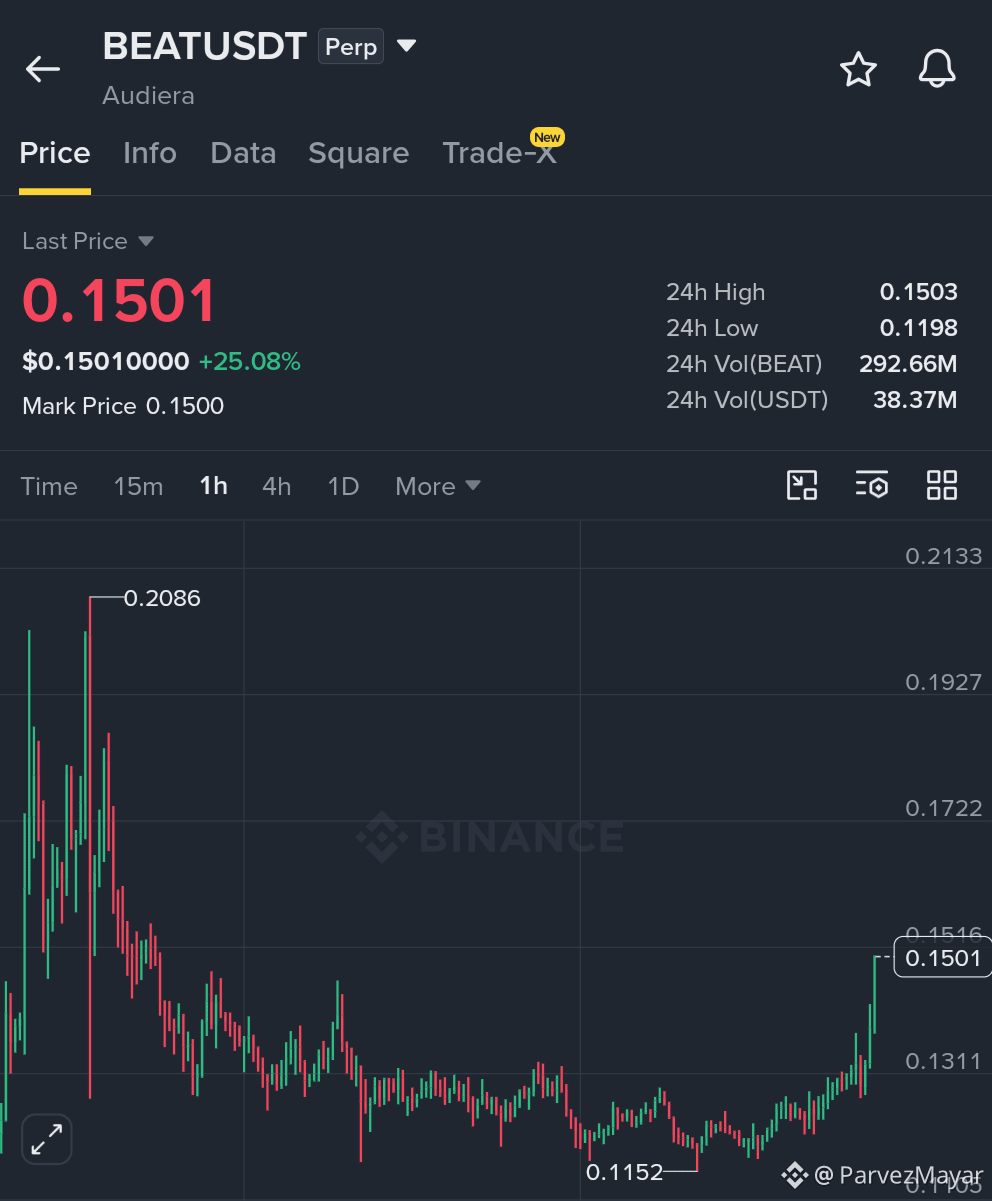Tap the 0.2086 high marker on chart

coord(162,598)
